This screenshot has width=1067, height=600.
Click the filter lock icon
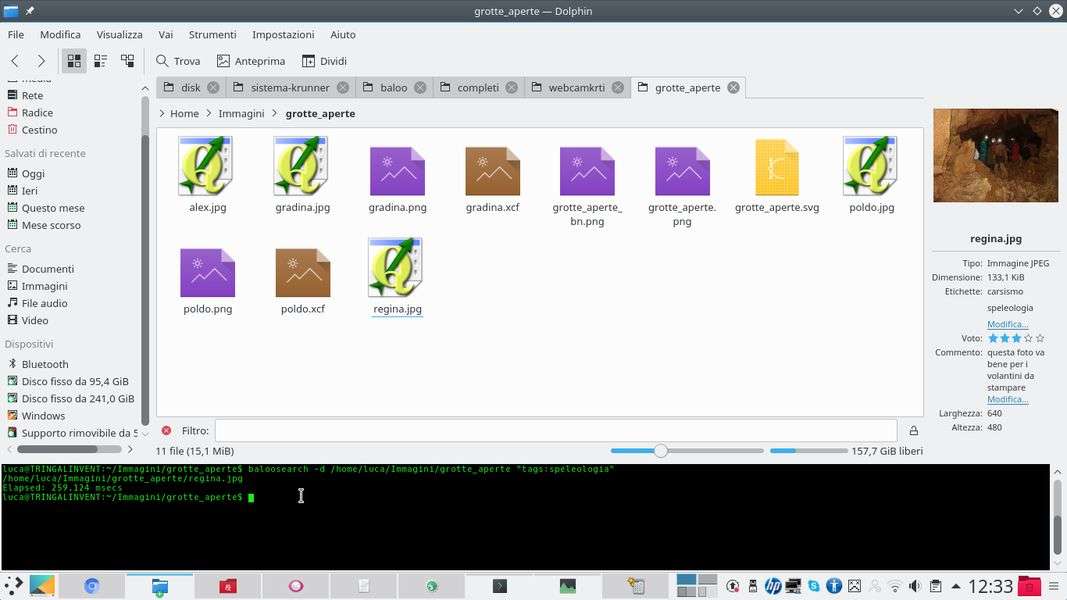tap(913, 431)
